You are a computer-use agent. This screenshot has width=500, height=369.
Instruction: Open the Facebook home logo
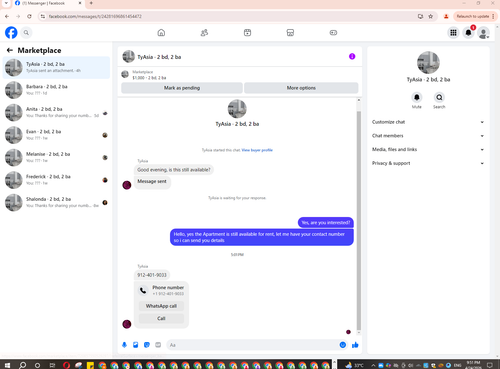11,33
